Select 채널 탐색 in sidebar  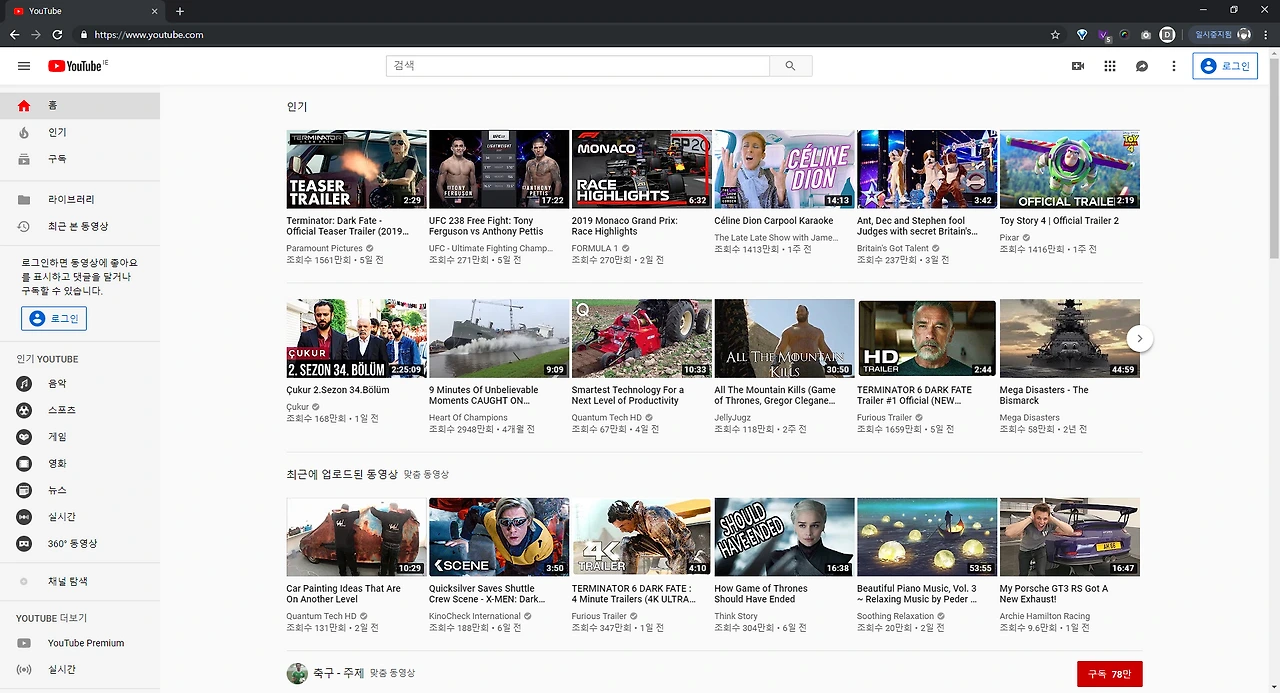click(80, 581)
